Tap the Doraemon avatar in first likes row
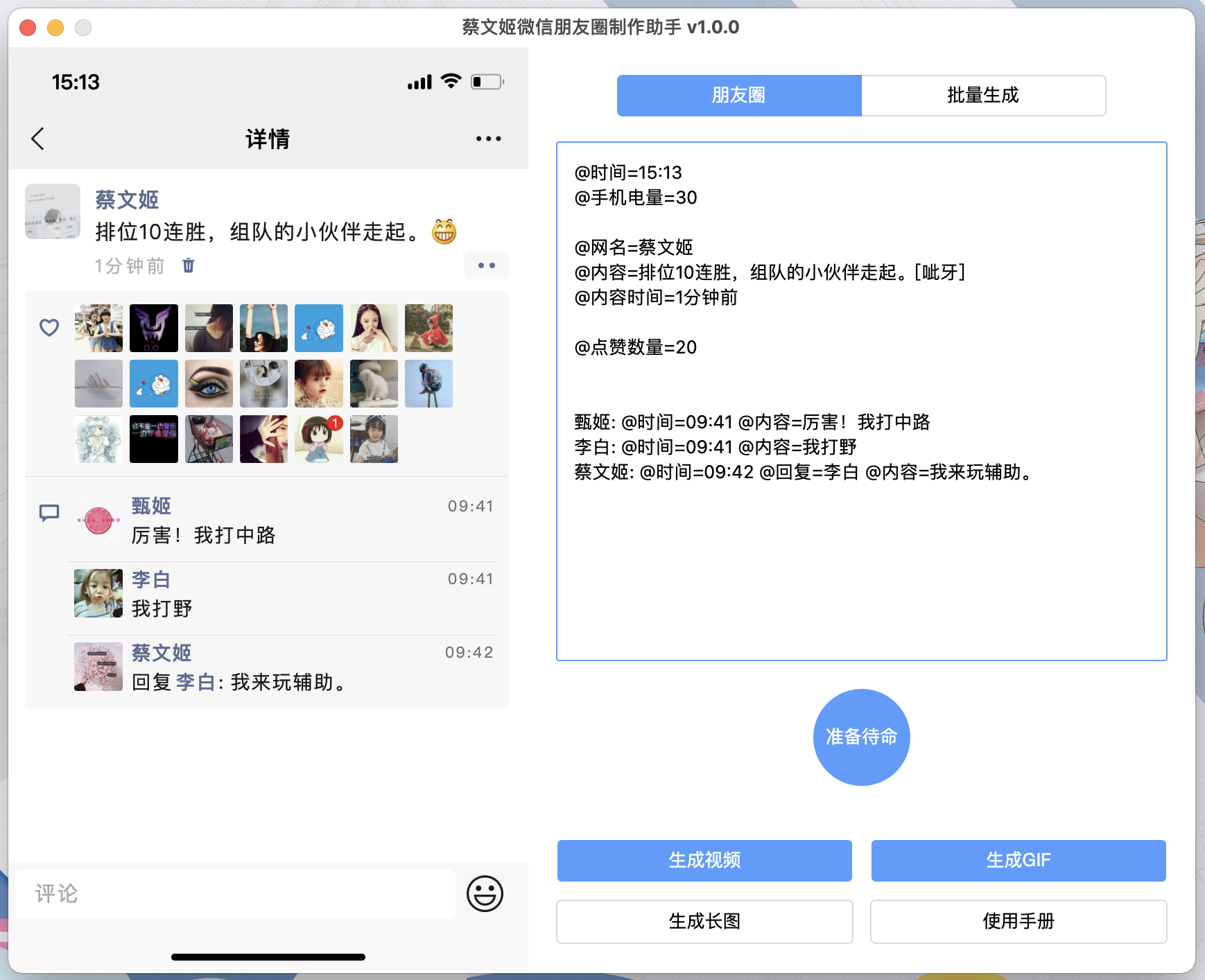This screenshot has height=980, width=1205. tap(319, 328)
